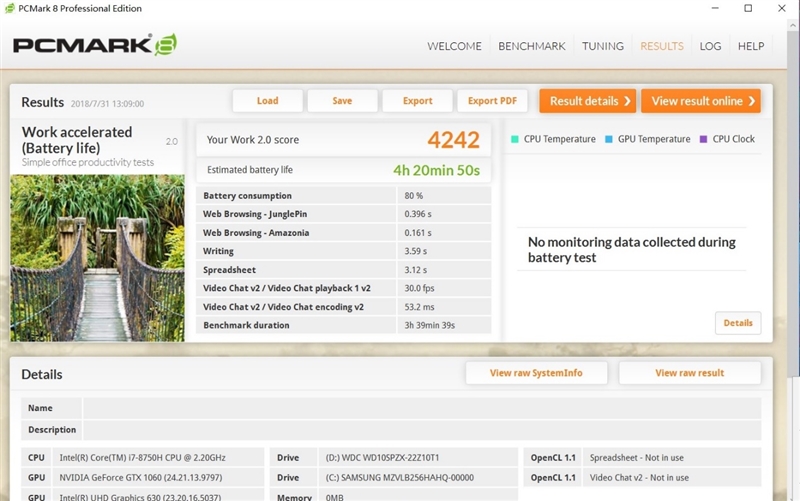Switch to the BENCHMARK tab

click(x=532, y=46)
